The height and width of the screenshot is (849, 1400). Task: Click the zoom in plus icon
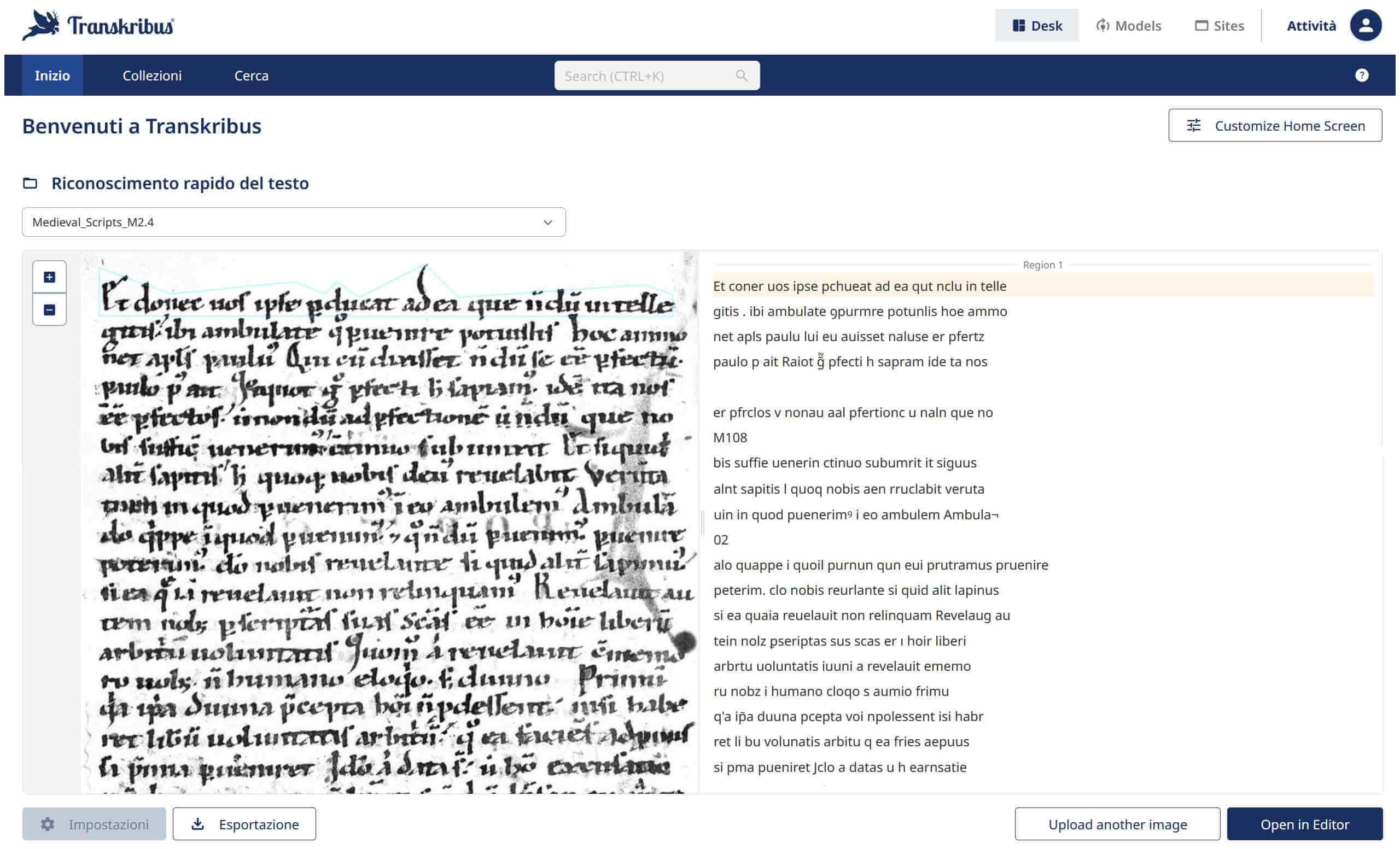pyautogui.click(x=49, y=277)
